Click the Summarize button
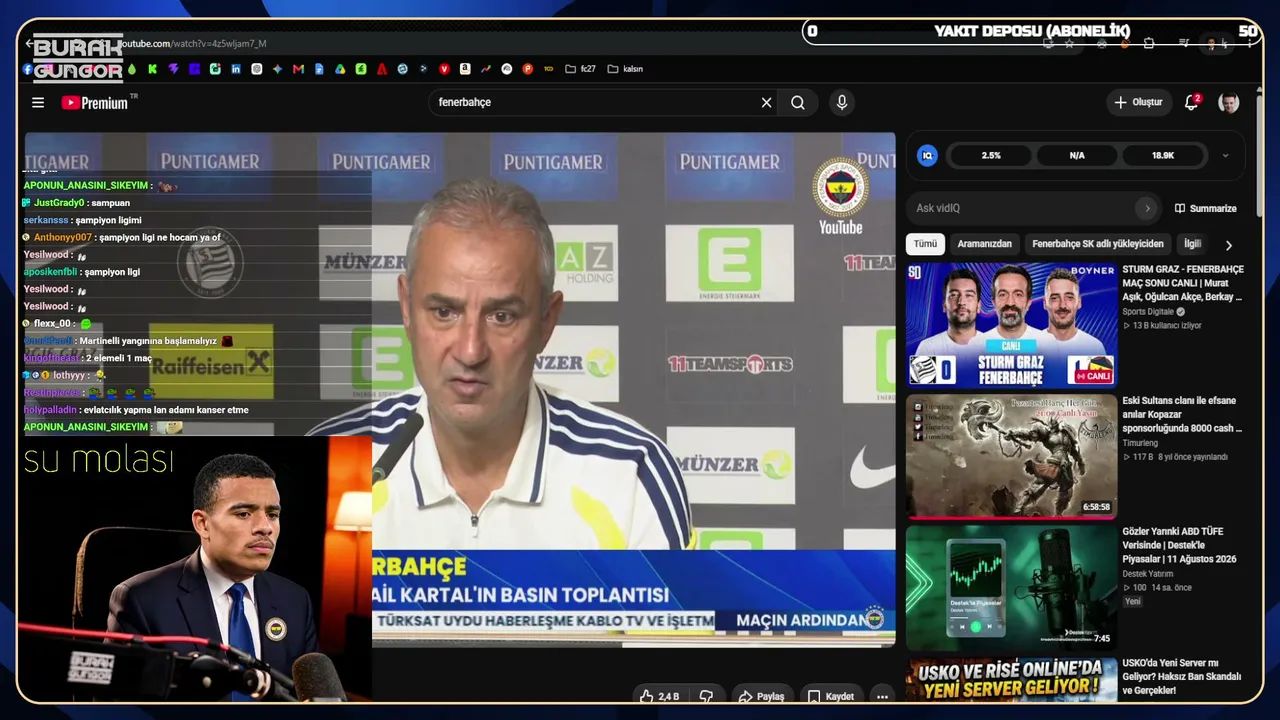 (x=1206, y=208)
